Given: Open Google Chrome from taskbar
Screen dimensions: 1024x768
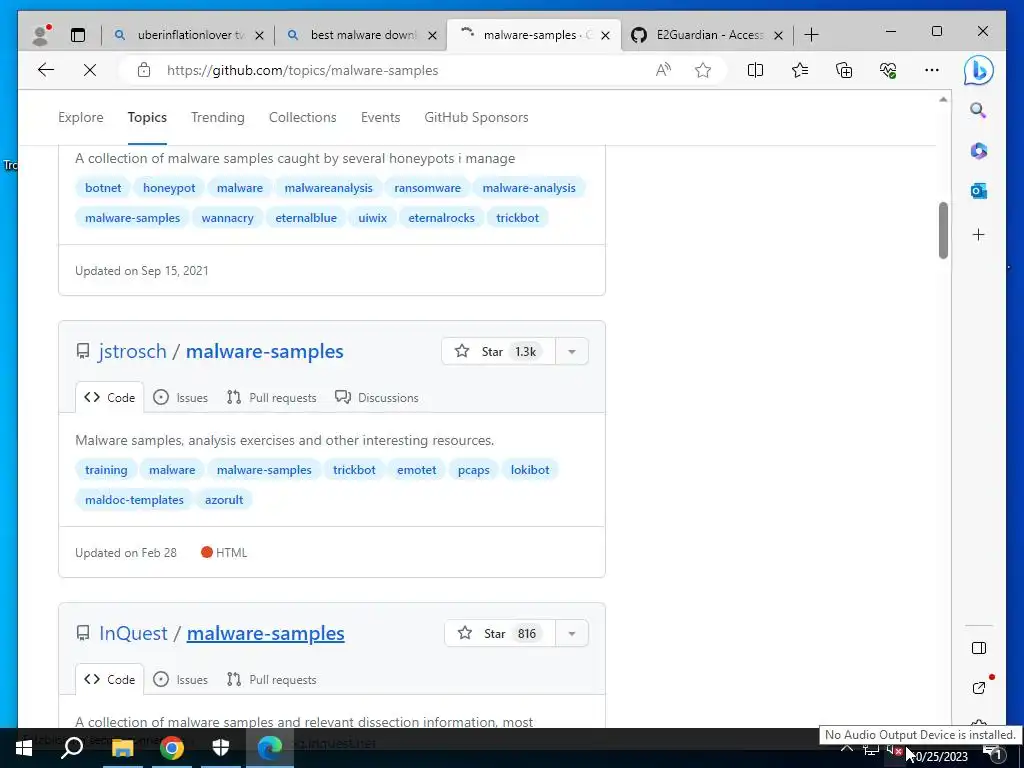Looking at the screenshot, I should pyautogui.click(x=172, y=748).
